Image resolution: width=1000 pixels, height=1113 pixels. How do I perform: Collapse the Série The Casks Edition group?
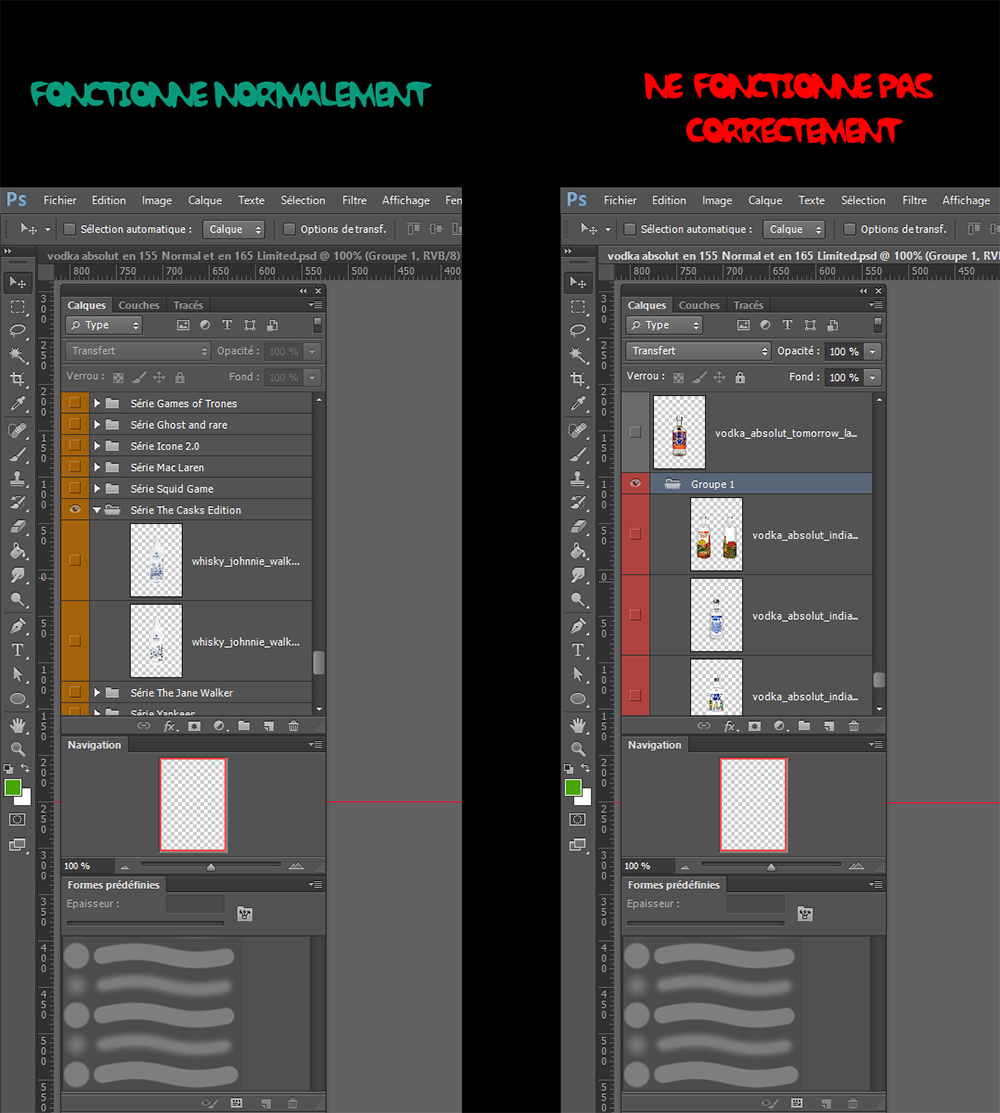tap(97, 510)
